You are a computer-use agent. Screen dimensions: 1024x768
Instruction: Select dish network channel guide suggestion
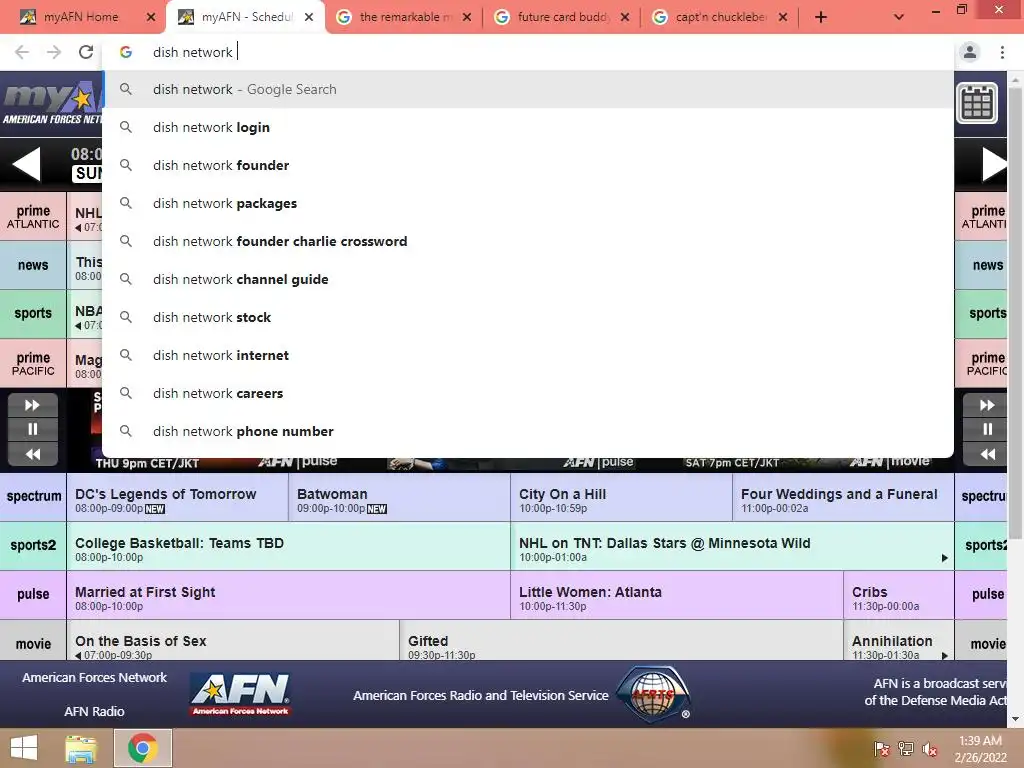click(x=528, y=279)
